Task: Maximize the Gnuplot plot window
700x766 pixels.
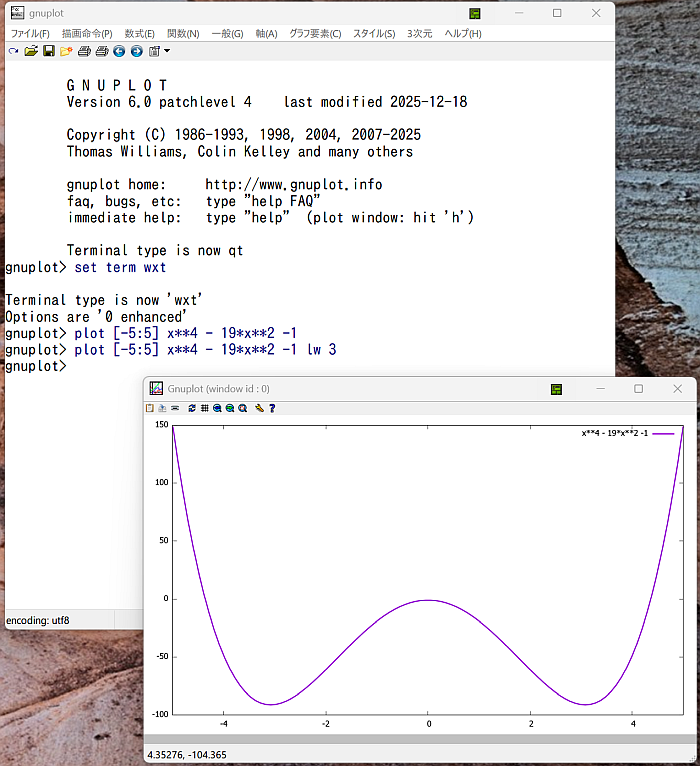Action: coord(638,389)
